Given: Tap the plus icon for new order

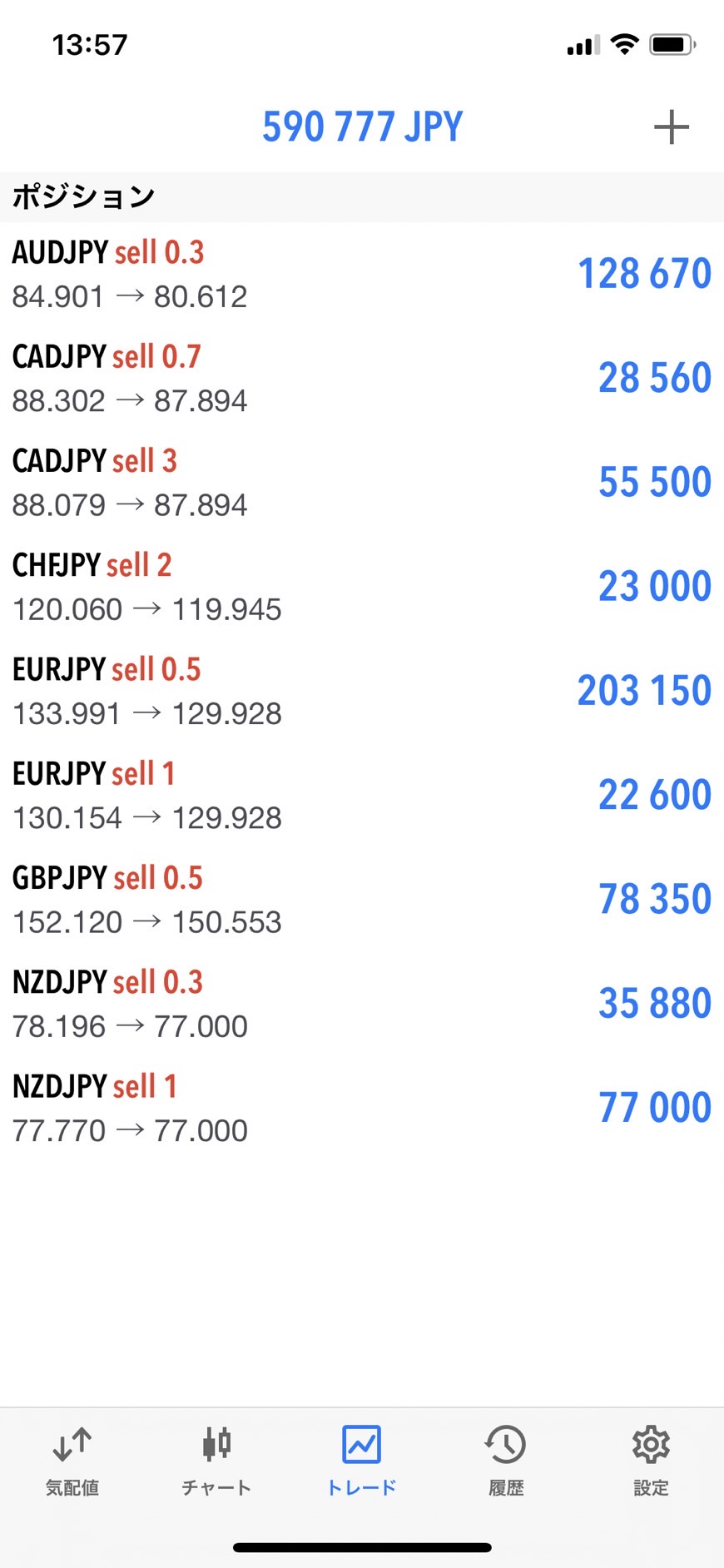Looking at the screenshot, I should [671, 127].
